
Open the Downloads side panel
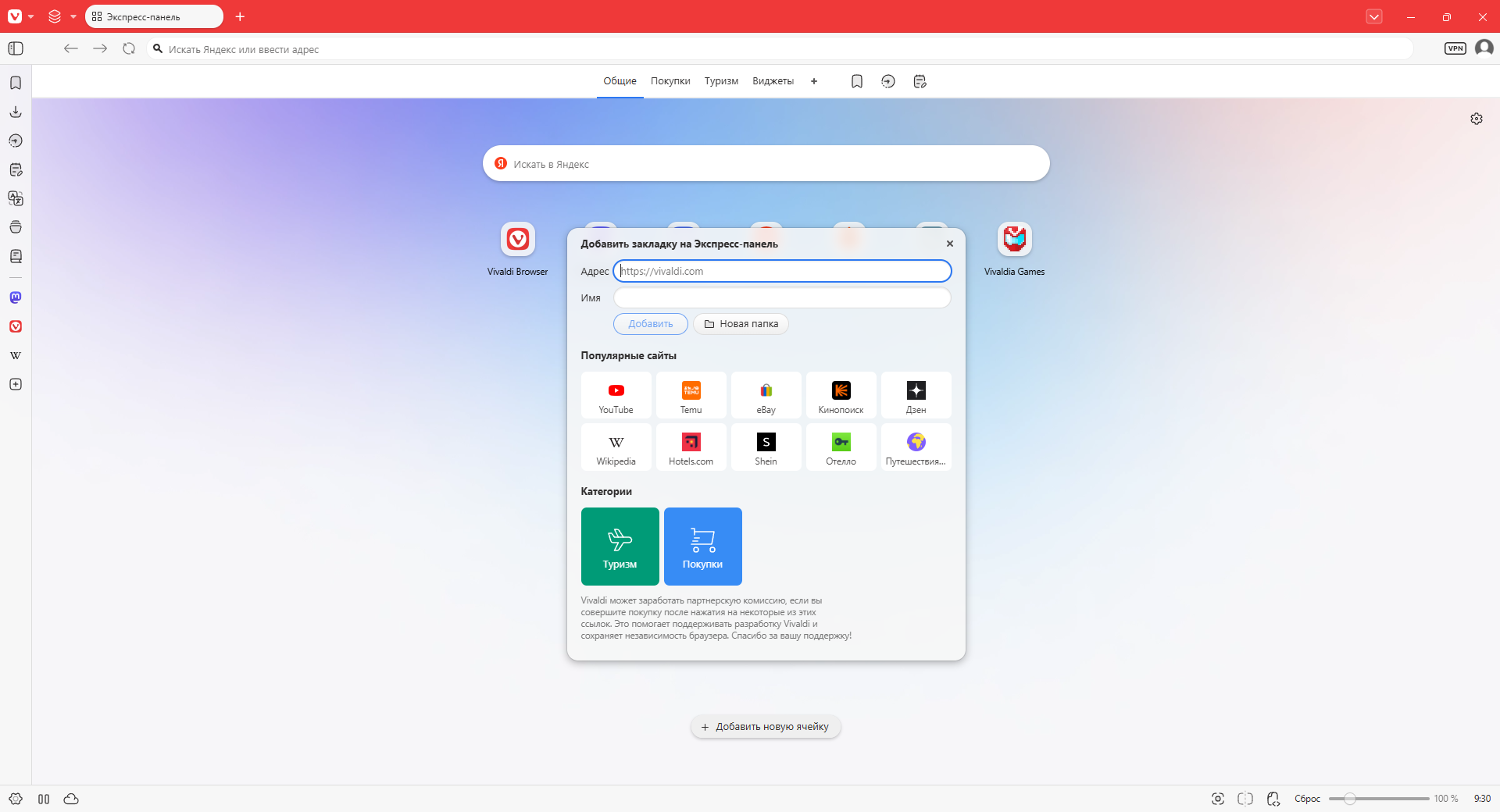(x=16, y=112)
